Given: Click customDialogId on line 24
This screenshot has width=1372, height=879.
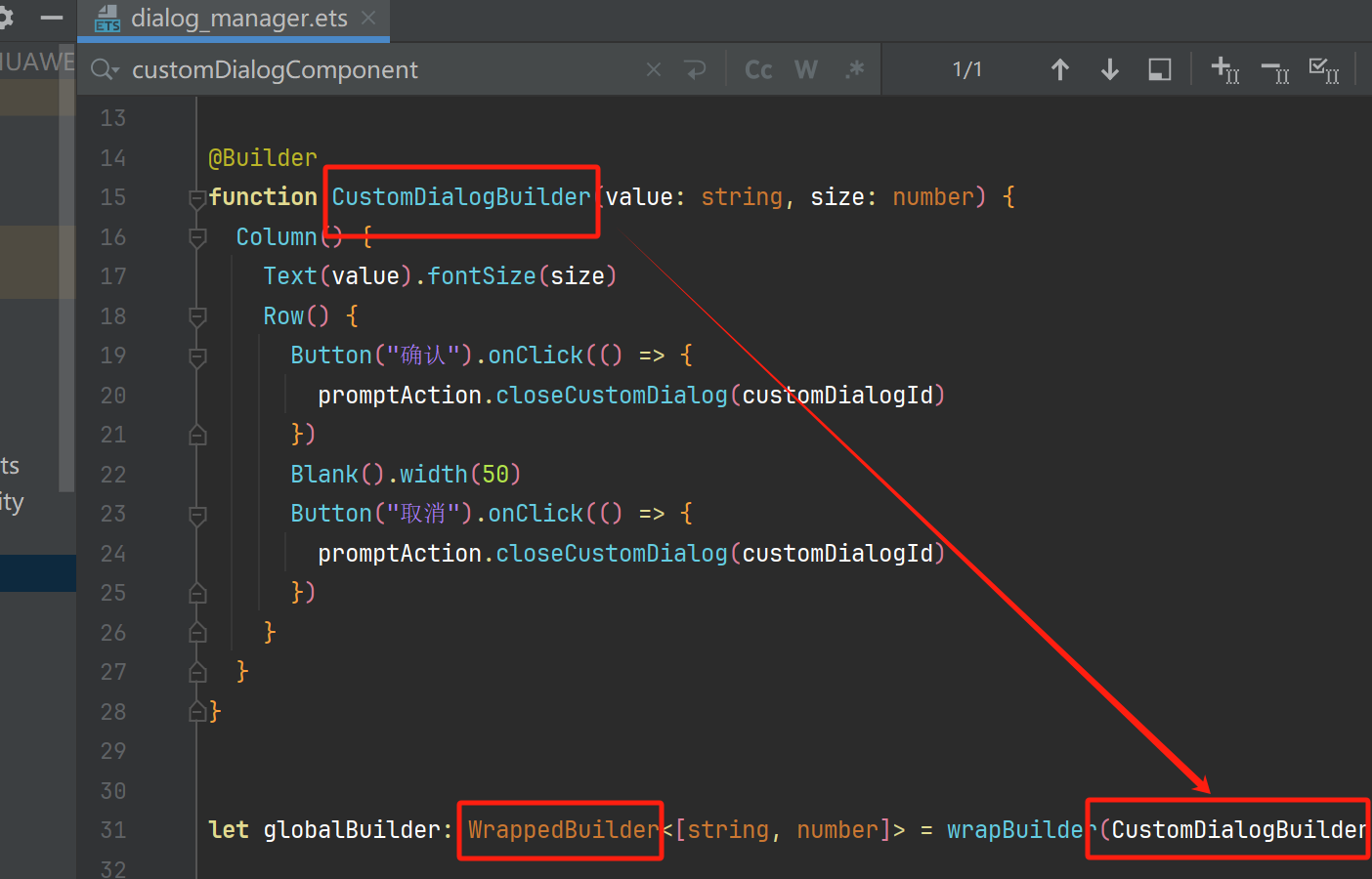Looking at the screenshot, I should pos(837,554).
